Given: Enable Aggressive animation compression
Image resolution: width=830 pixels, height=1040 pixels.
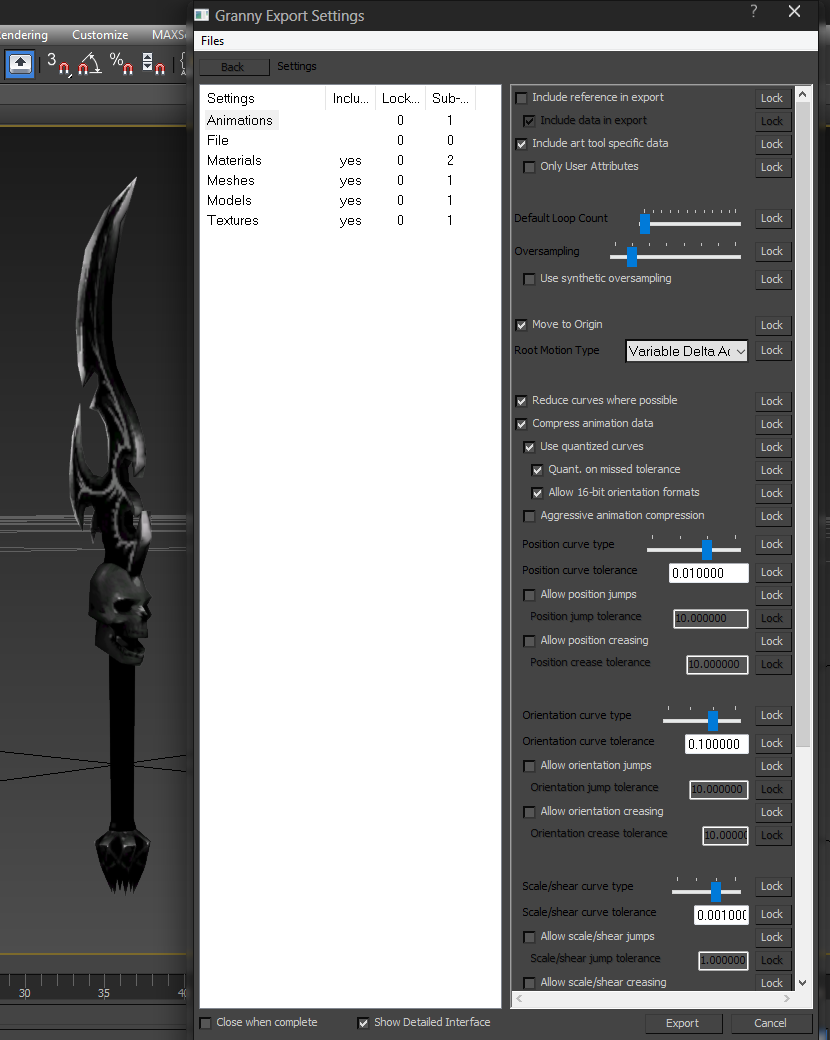Looking at the screenshot, I should pos(529,516).
